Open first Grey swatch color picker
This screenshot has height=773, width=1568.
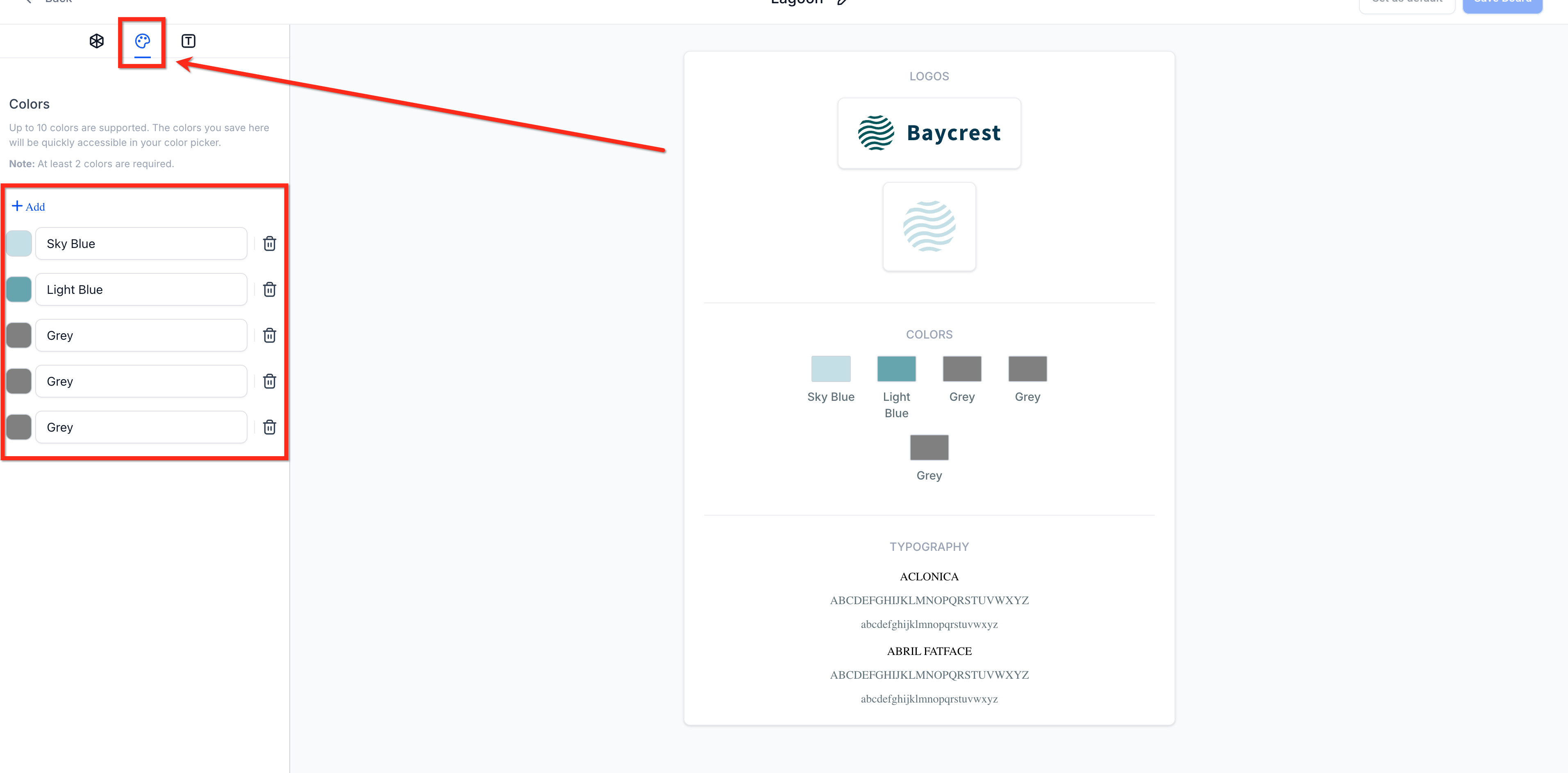tap(19, 335)
